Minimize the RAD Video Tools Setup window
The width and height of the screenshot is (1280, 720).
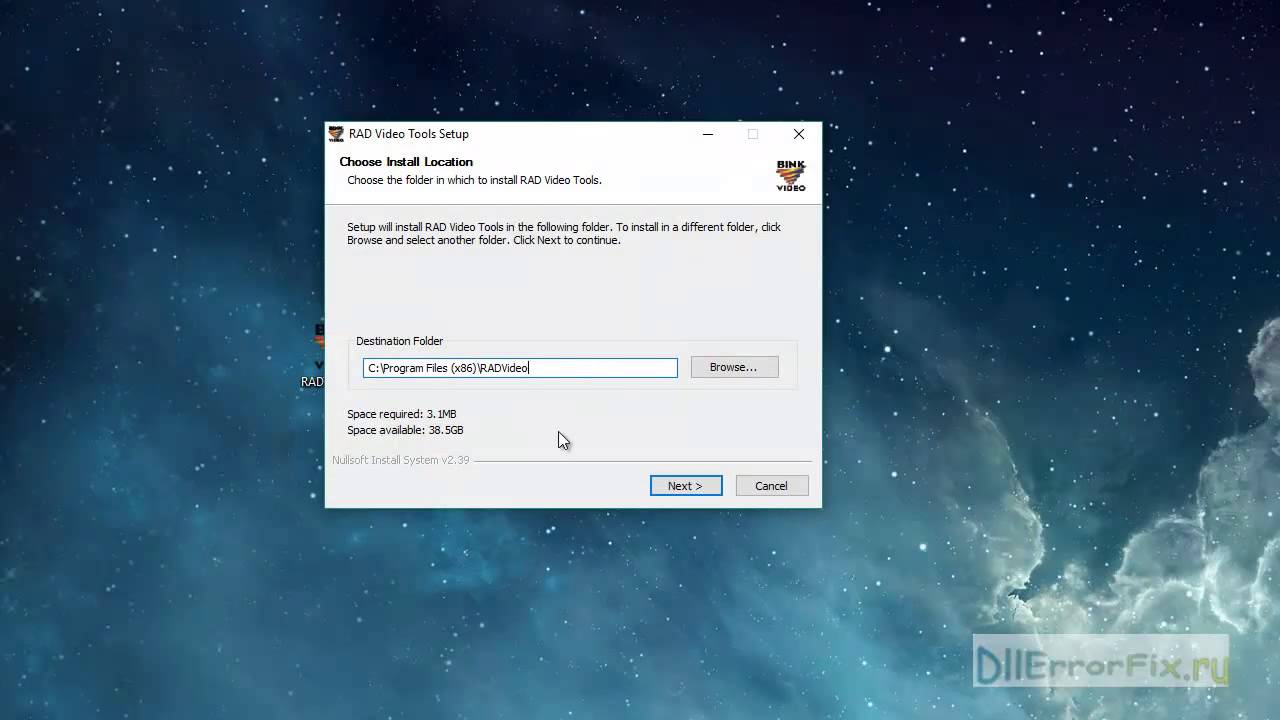[707, 134]
